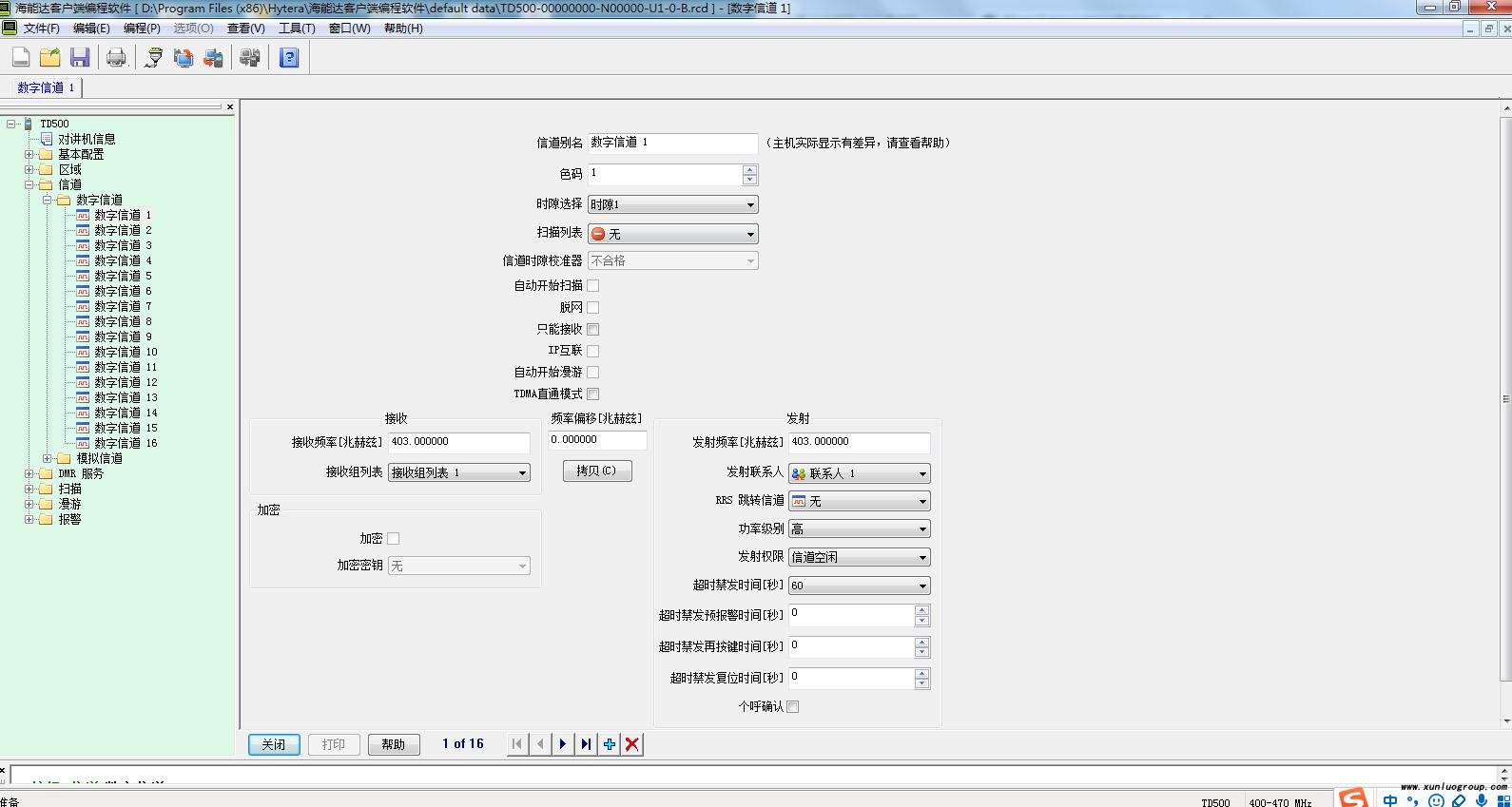Toggle the 中 Chinese input mode icon

click(x=1390, y=800)
